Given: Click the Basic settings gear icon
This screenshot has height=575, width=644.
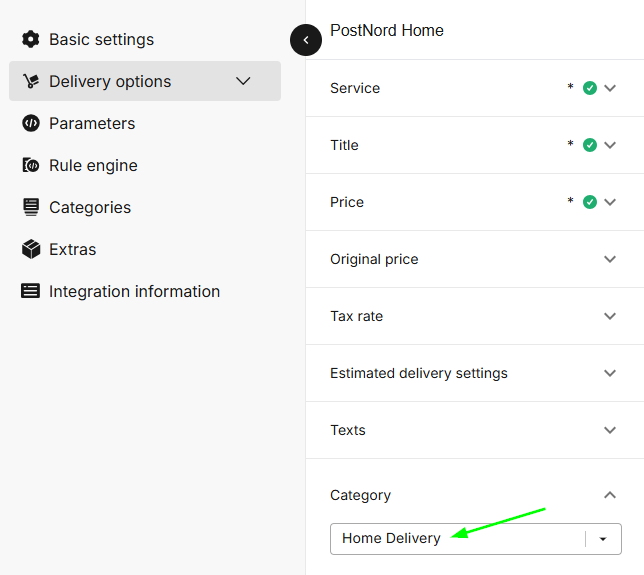Looking at the screenshot, I should point(30,39).
